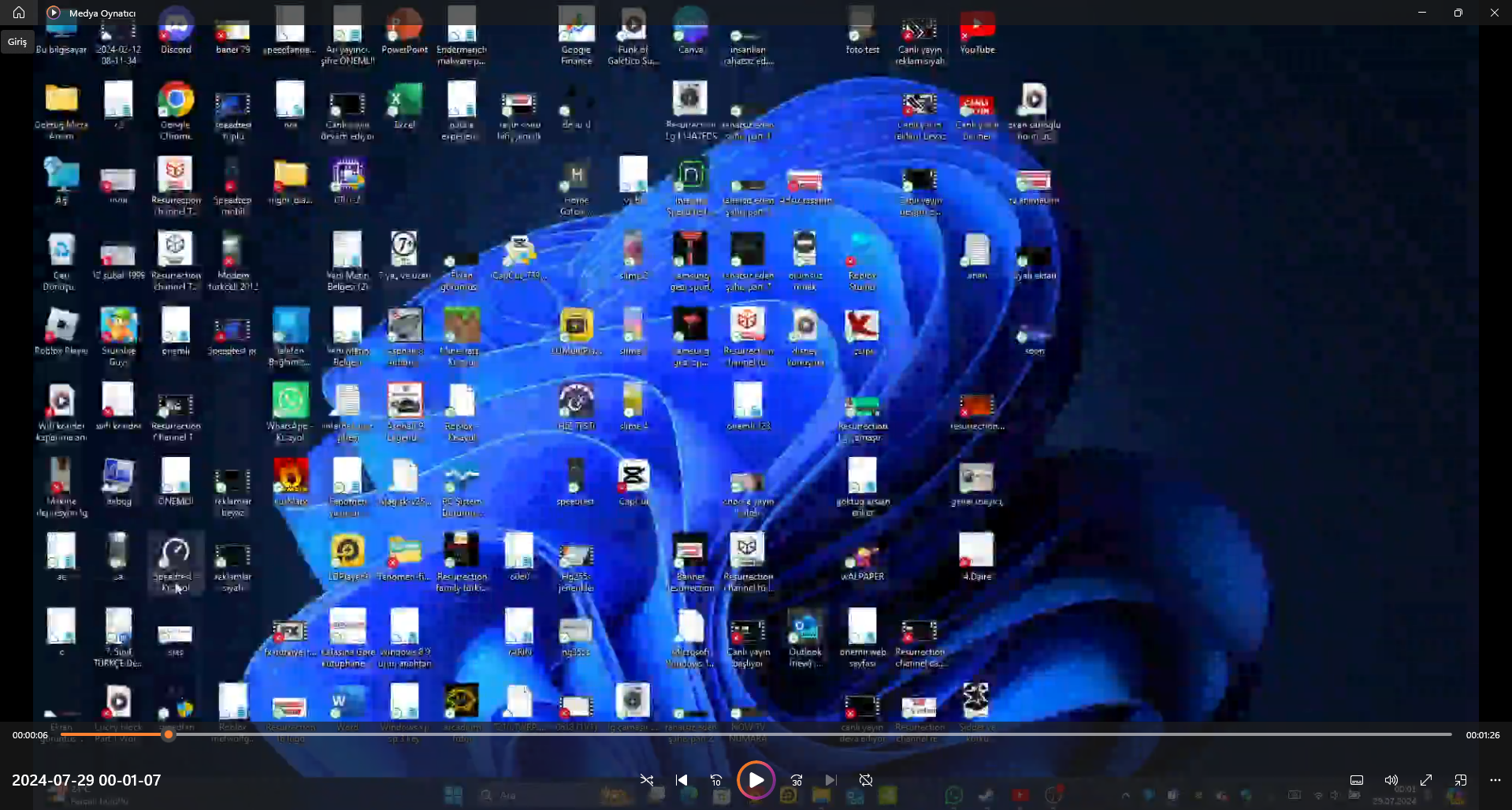1512x810 pixels.
Task: Skip forward 30 seconds
Action: pyautogui.click(x=797, y=780)
